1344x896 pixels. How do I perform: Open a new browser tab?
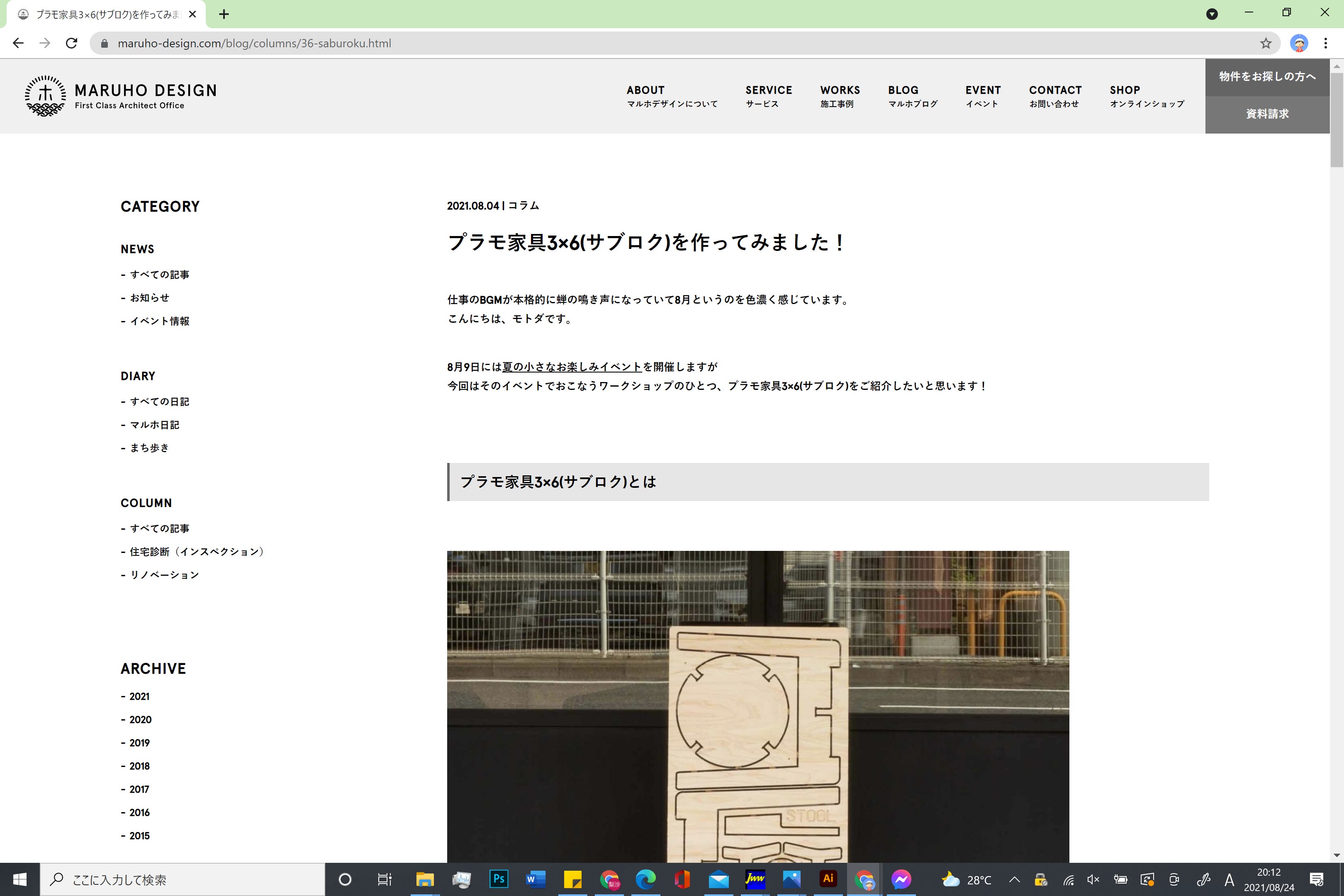click(x=224, y=14)
